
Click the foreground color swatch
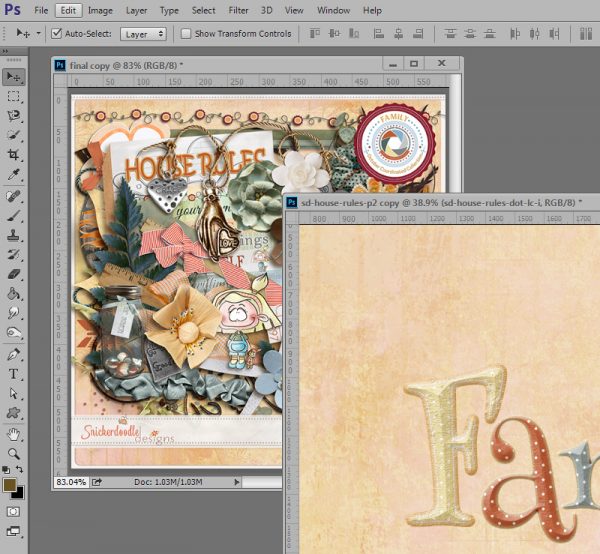click(x=9, y=485)
